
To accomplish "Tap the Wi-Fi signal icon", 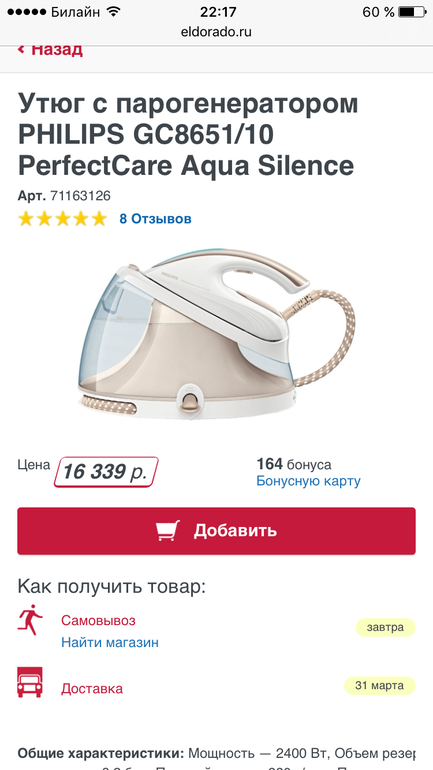I will coord(113,12).
